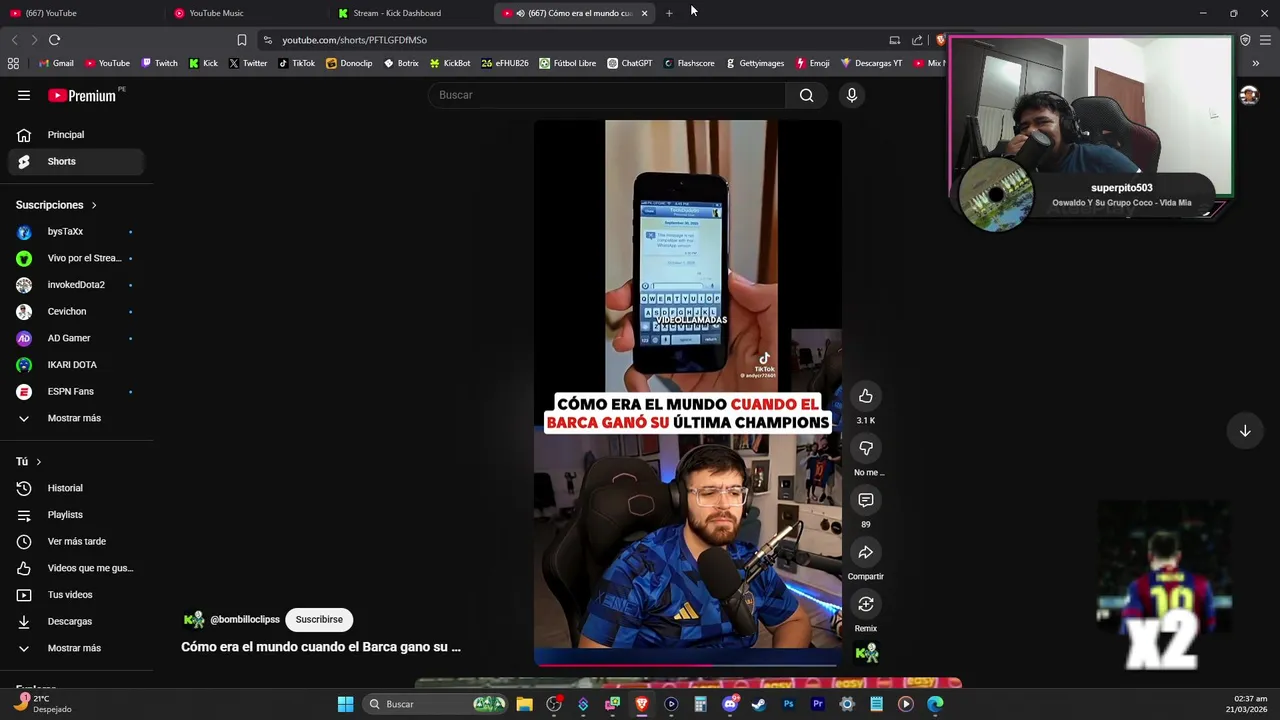Open the TikTok bookmark
1280x720 pixels.
(296, 63)
